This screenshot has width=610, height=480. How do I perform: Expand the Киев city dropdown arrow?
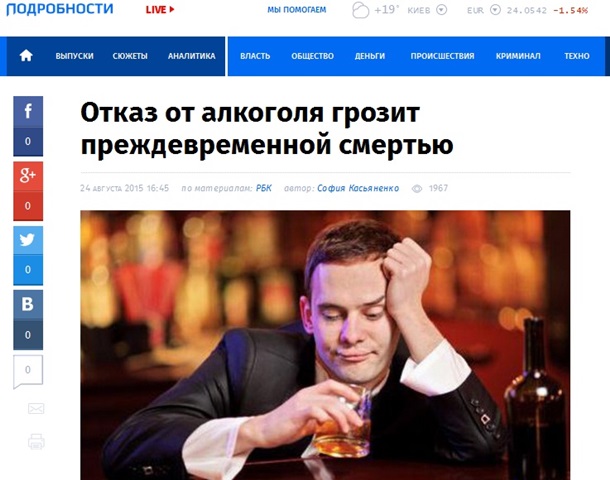pos(442,10)
